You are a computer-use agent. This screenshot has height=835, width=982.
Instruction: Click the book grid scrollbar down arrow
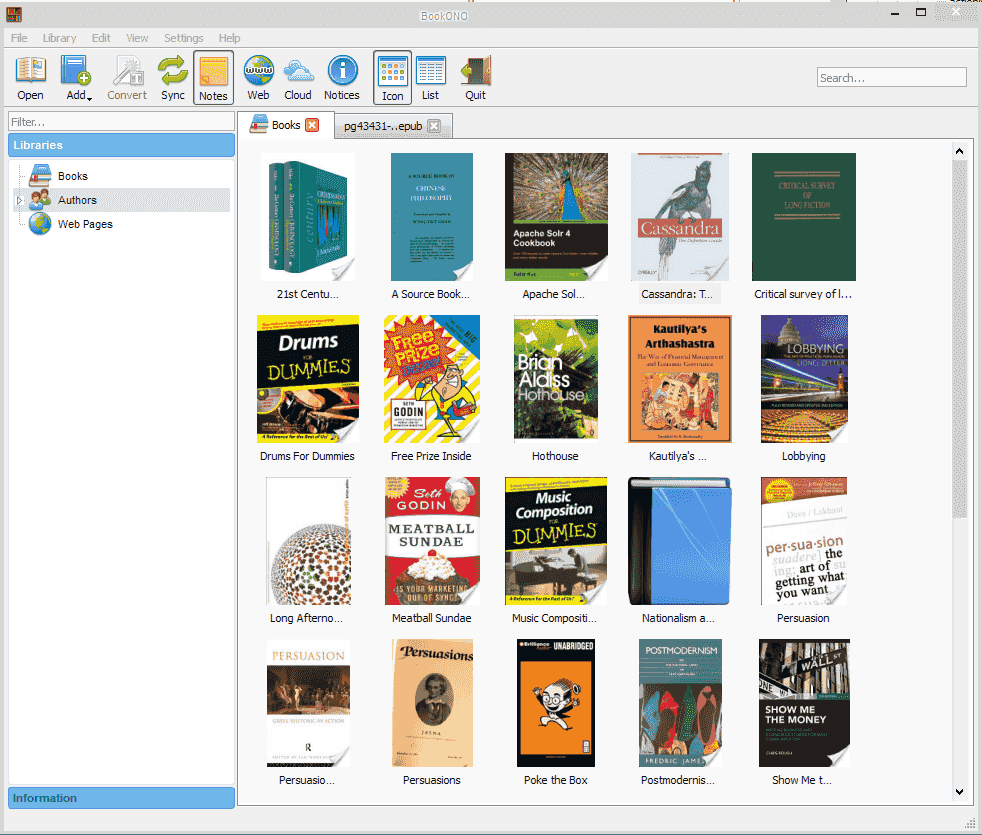point(959,792)
